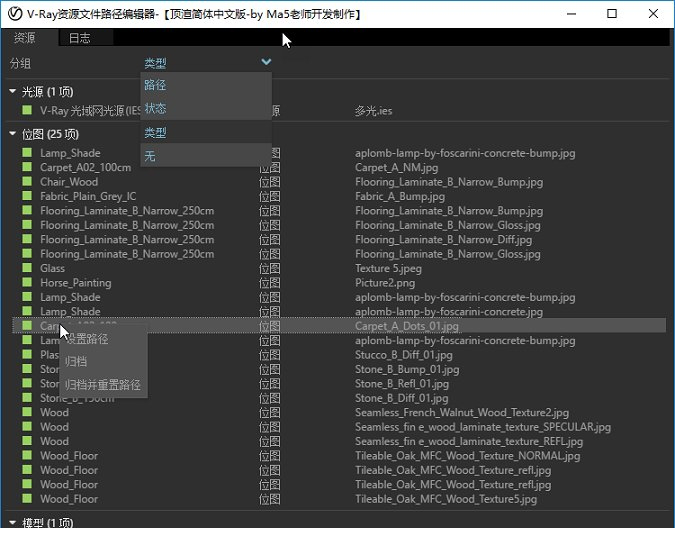Click green status icon for Glass row
This screenshot has width=675, height=549.
coord(27,268)
